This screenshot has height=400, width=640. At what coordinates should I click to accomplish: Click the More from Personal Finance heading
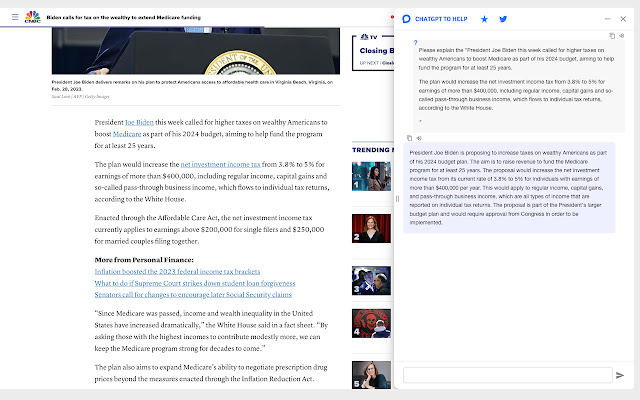[144, 260]
